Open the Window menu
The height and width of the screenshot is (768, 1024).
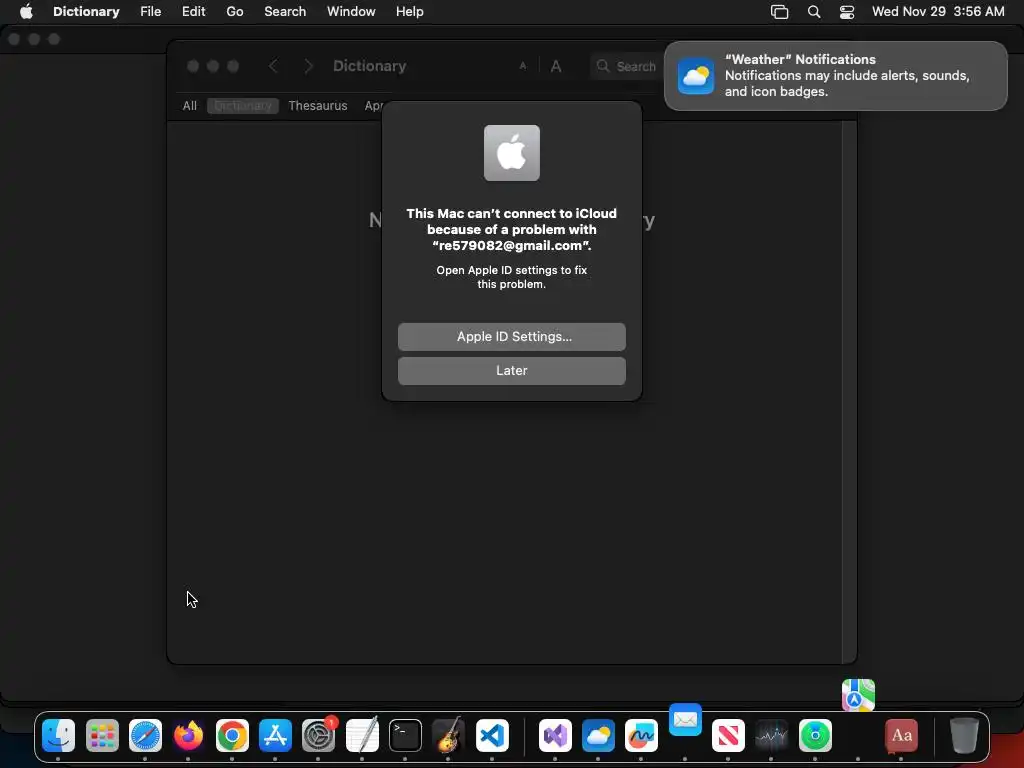pyautogui.click(x=351, y=11)
